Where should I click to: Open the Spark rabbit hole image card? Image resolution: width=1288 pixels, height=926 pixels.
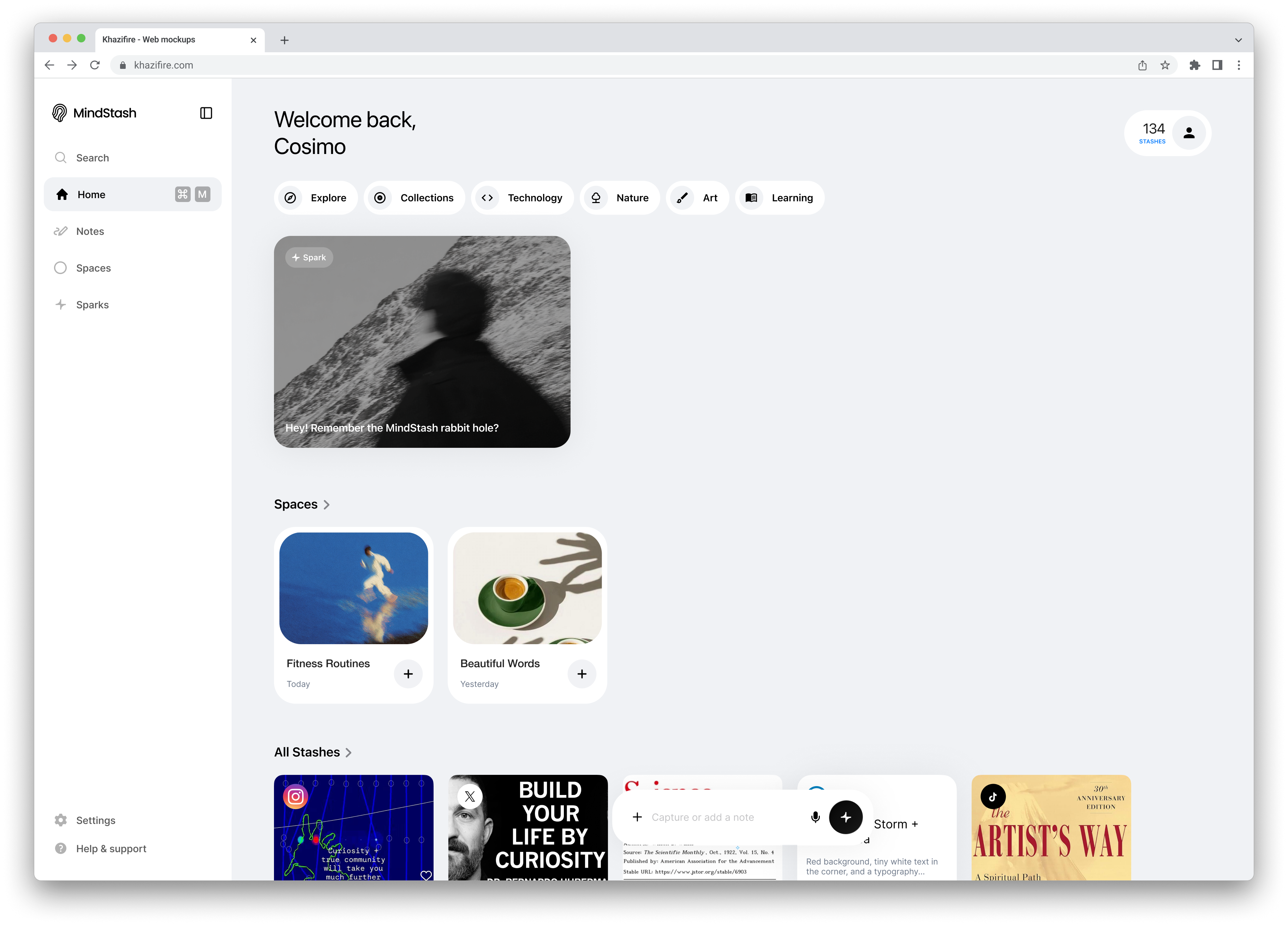422,342
